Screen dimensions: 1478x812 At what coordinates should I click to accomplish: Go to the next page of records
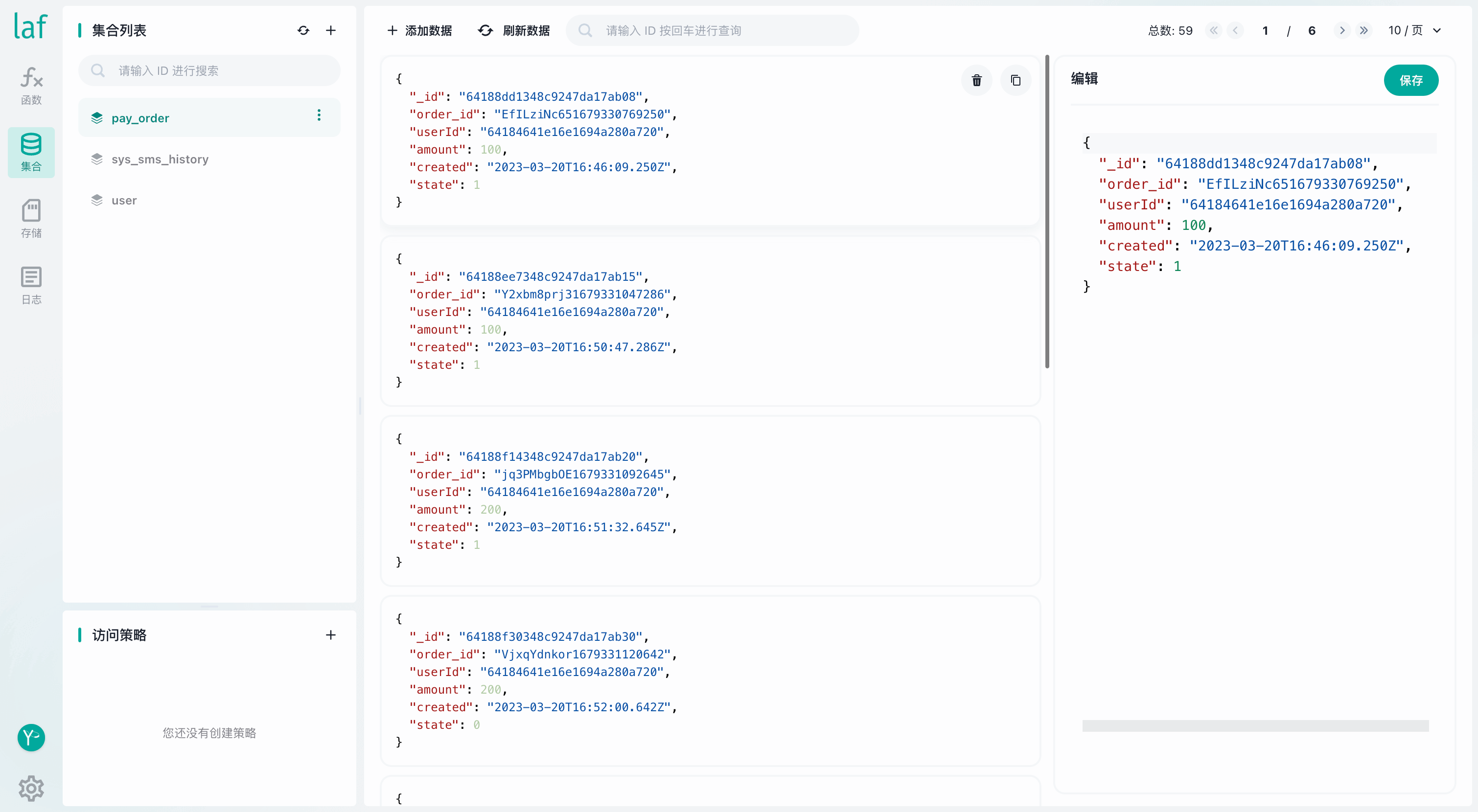(1341, 30)
